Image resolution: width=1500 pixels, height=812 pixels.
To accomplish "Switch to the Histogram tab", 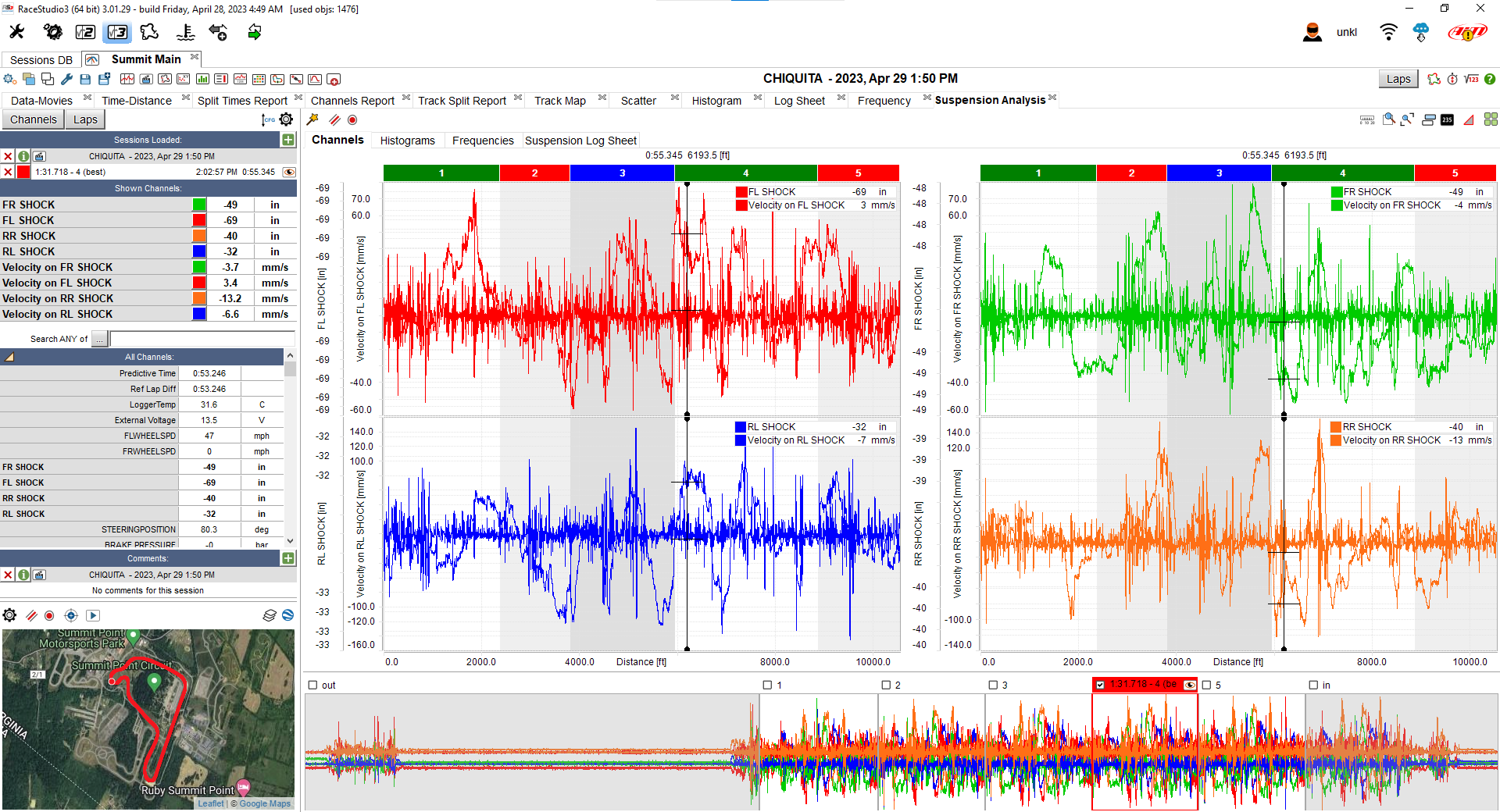I will click(716, 101).
